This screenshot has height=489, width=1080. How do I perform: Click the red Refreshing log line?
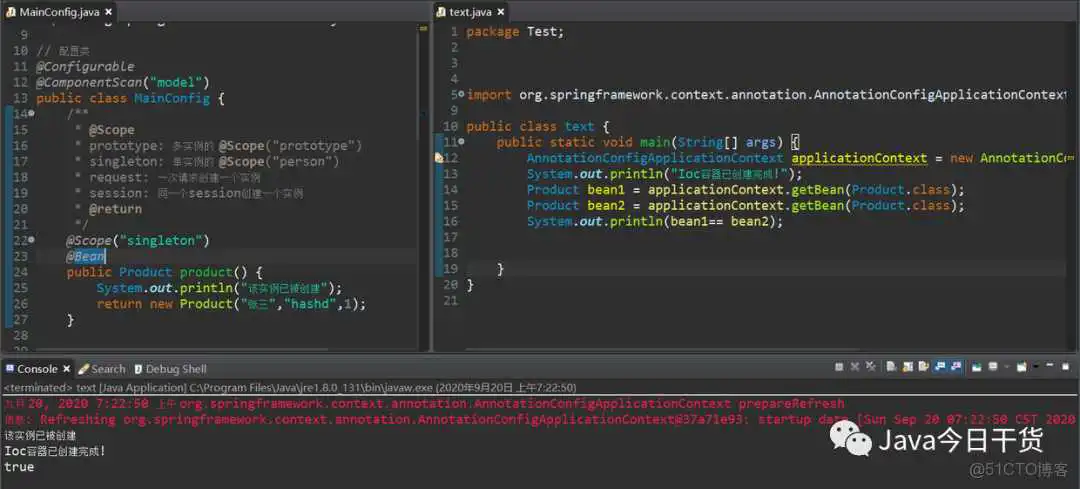[x=541, y=419]
